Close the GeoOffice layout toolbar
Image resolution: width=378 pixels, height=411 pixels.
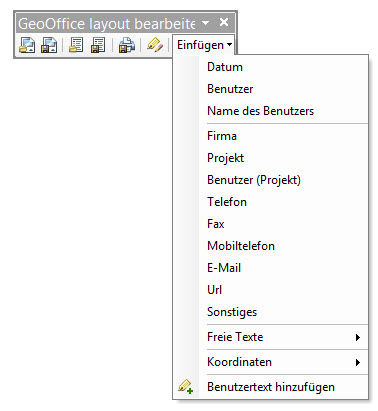(224, 22)
